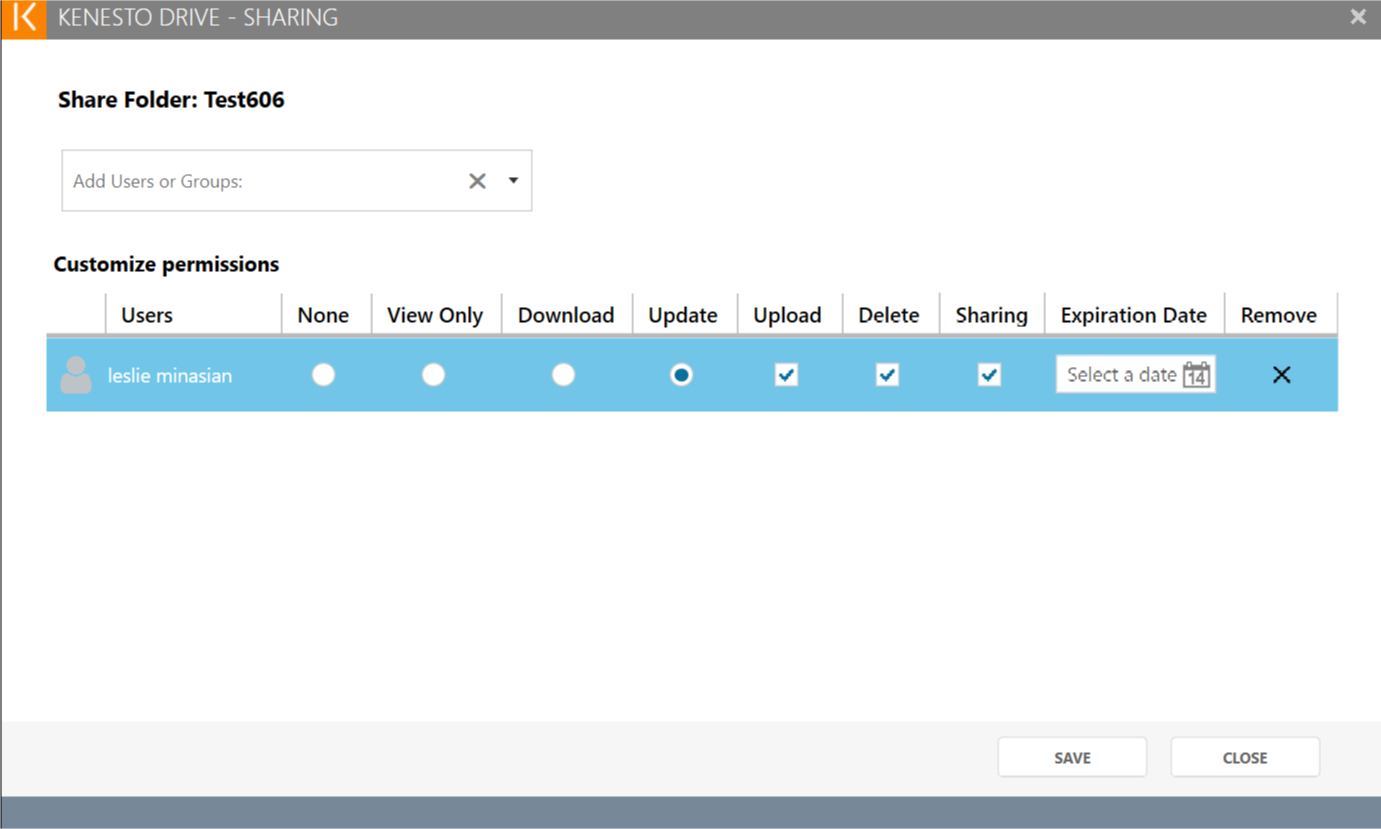1381x829 pixels.
Task: Click the Expiration Date column header
Action: [1135, 315]
